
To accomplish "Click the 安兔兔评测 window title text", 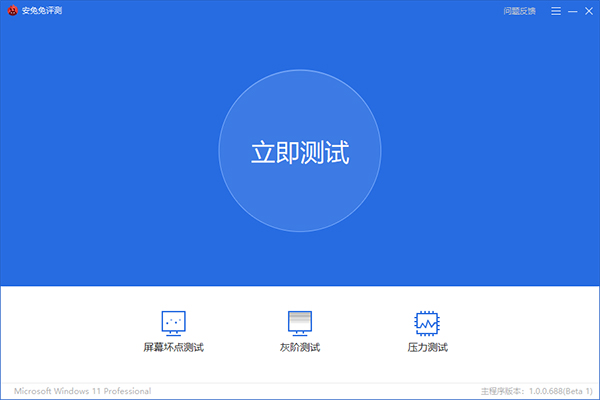I will pos(42,11).
